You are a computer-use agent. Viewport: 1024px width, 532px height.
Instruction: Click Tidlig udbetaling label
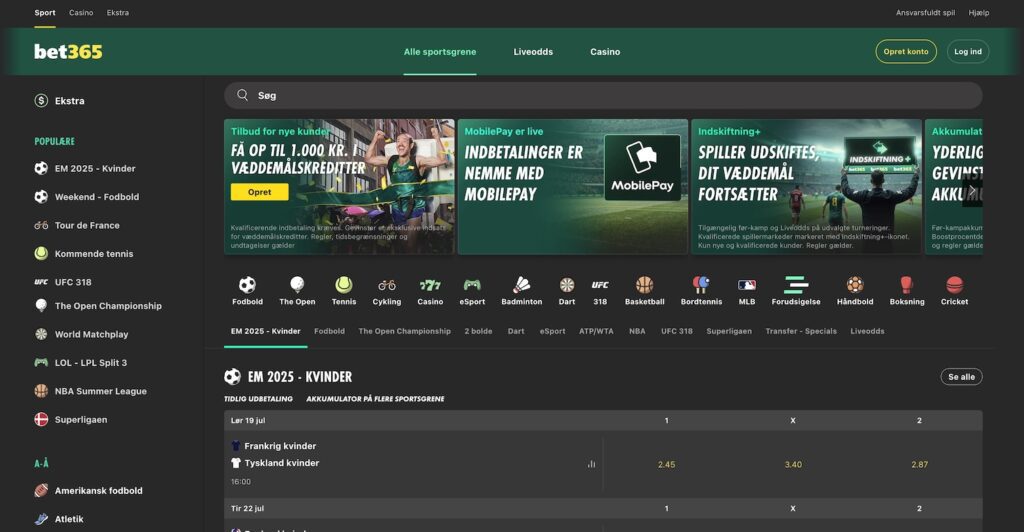pos(258,399)
